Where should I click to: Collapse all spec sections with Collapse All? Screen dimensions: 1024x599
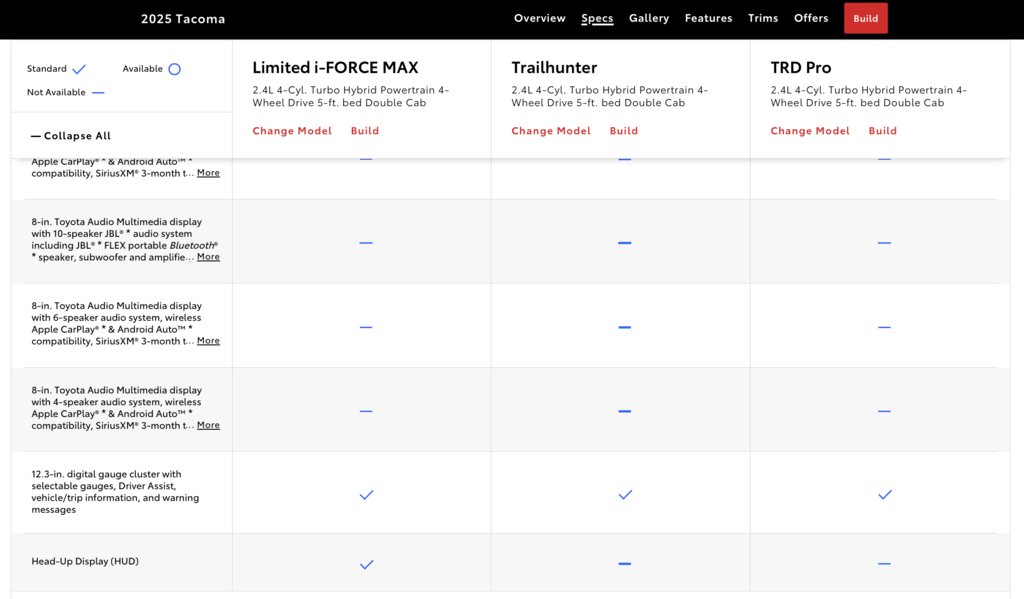coord(71,136)
